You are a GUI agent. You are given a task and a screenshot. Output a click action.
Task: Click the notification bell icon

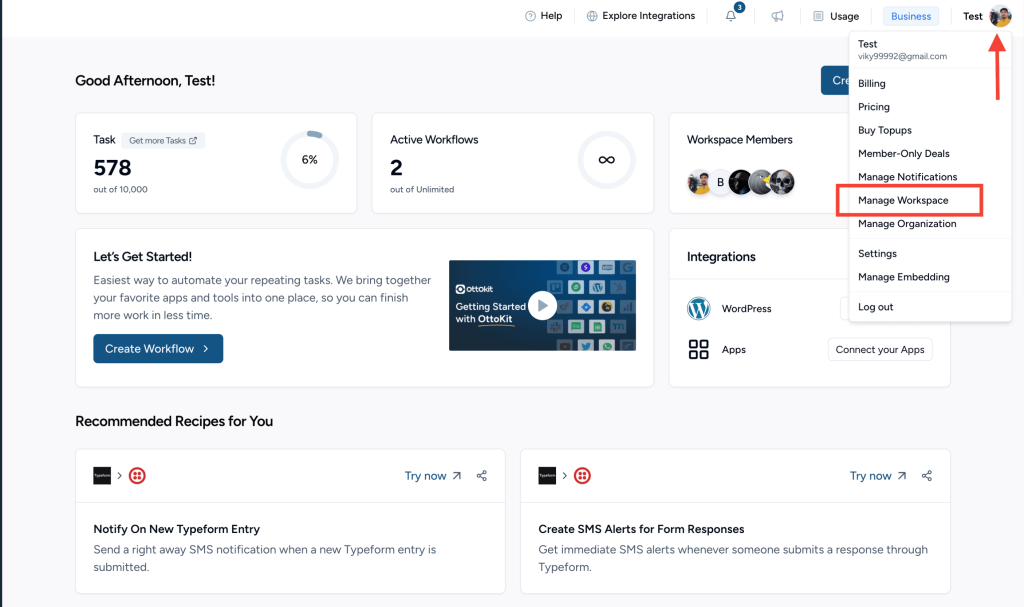731,16
